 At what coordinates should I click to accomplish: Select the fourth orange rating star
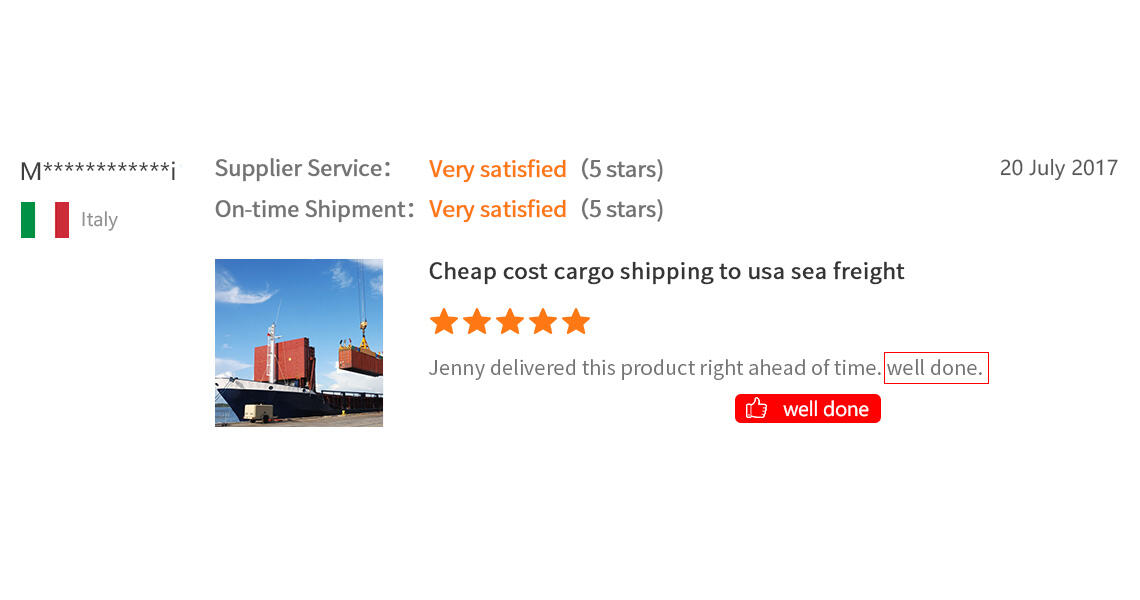[x=543, y=322]
